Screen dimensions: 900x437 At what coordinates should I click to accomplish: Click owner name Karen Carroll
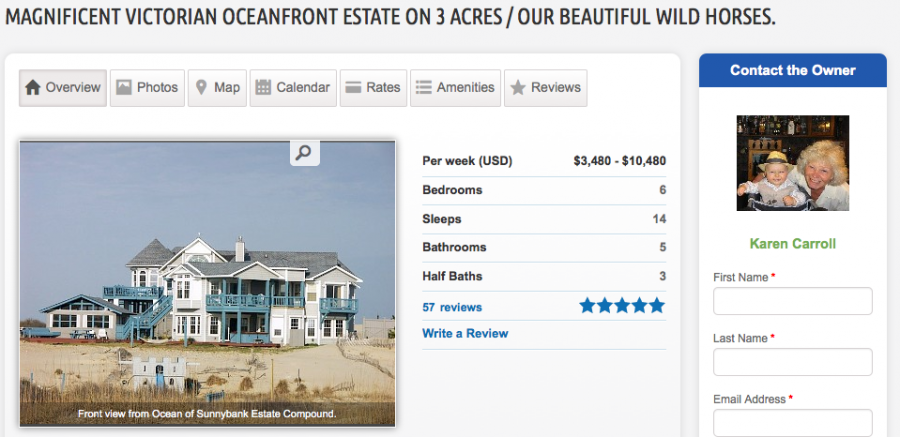792,244
